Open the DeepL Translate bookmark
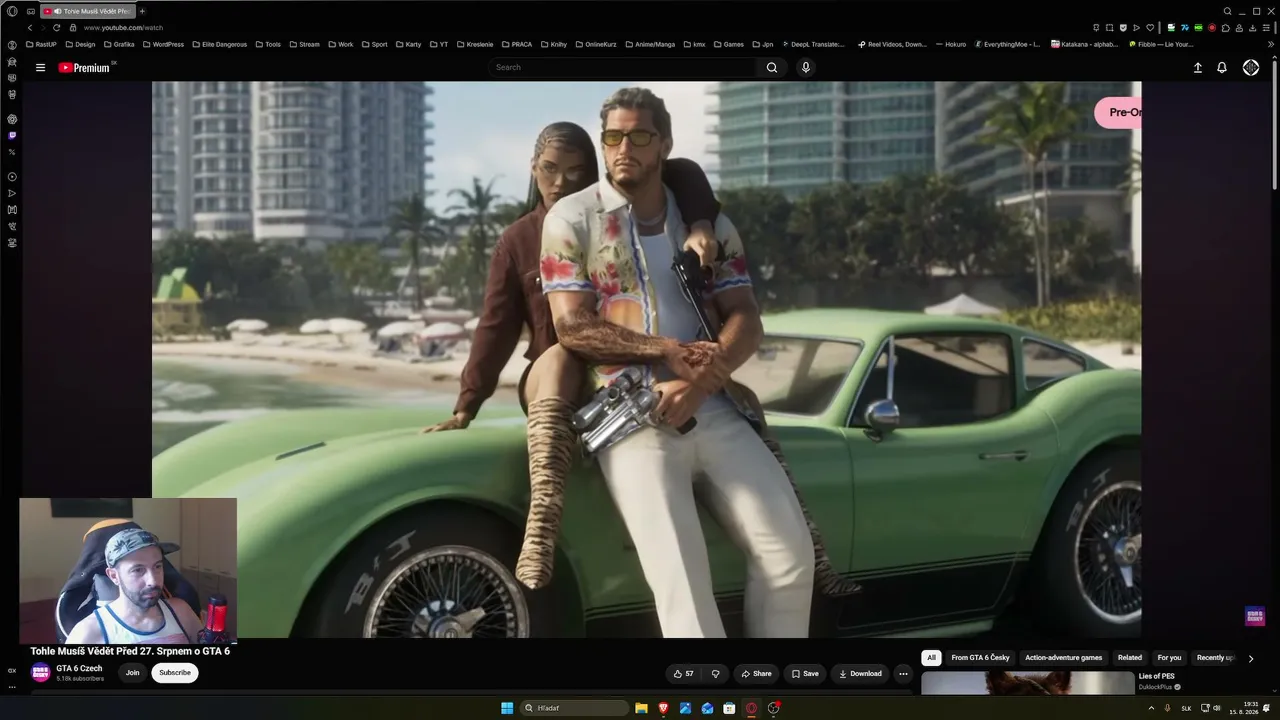 click(x=813, y=44)
